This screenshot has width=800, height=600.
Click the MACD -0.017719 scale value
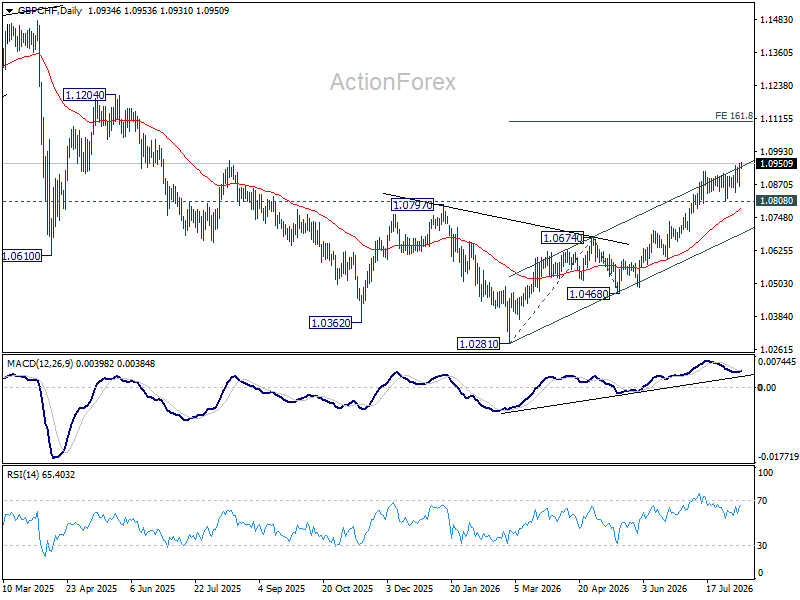778,457
